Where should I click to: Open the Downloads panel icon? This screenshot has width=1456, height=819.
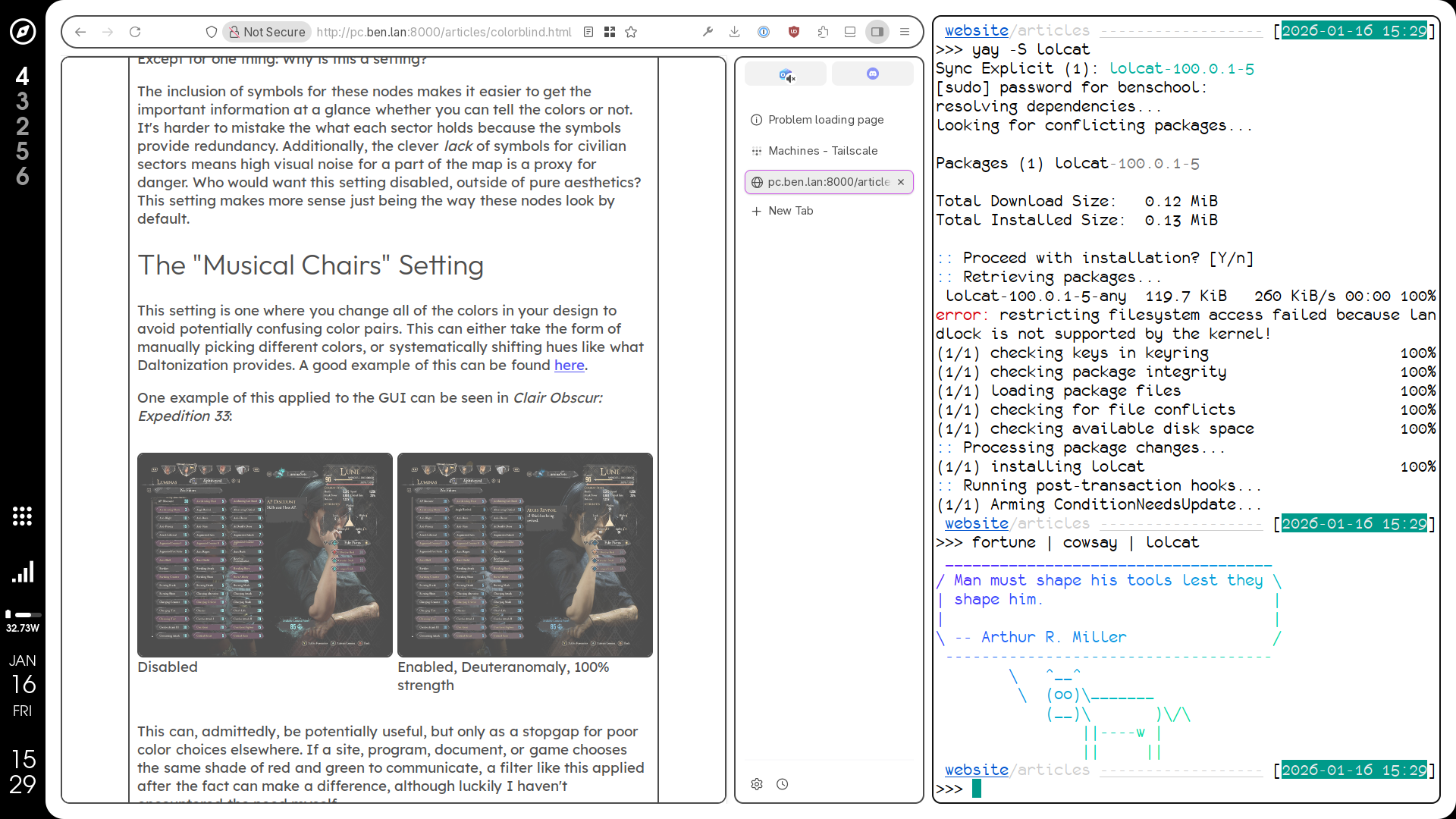click(x=734, y=32)
